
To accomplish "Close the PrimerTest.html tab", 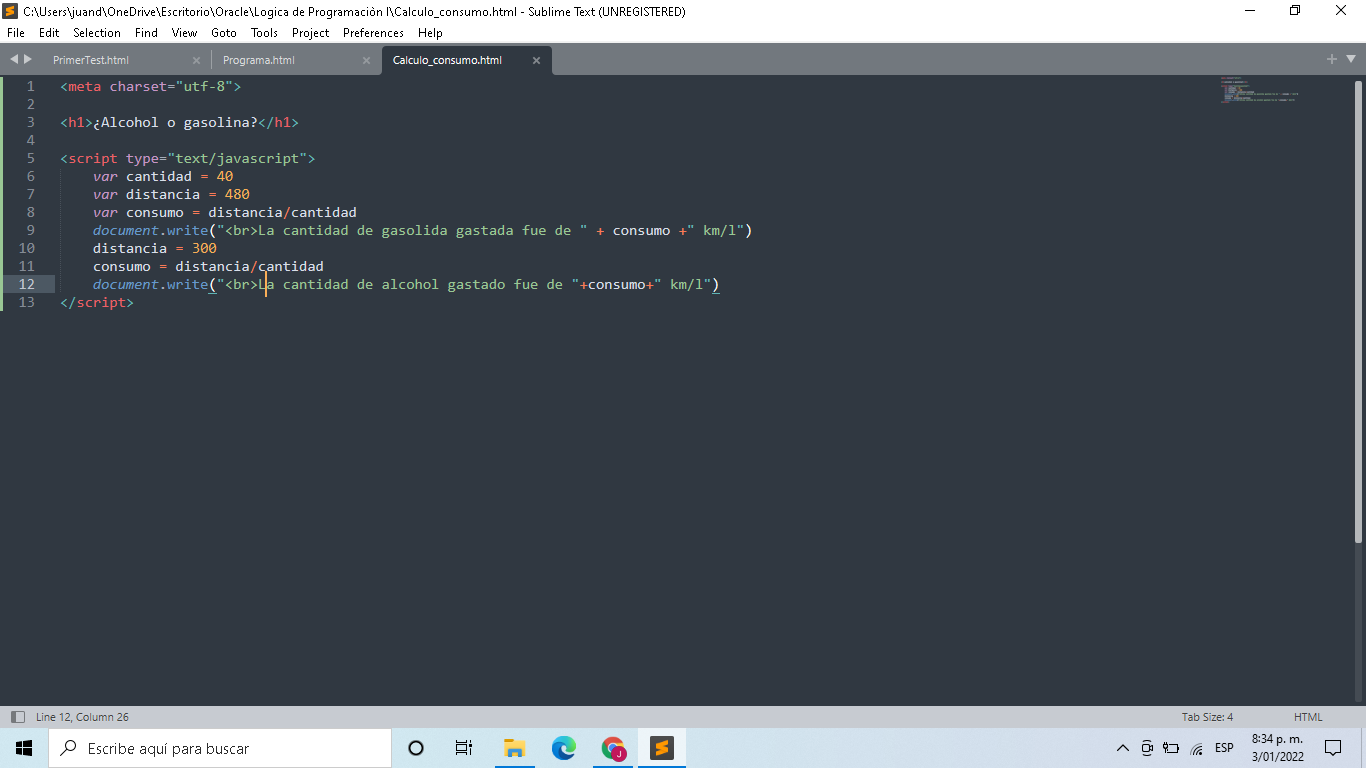I will (x=196, y=60).
